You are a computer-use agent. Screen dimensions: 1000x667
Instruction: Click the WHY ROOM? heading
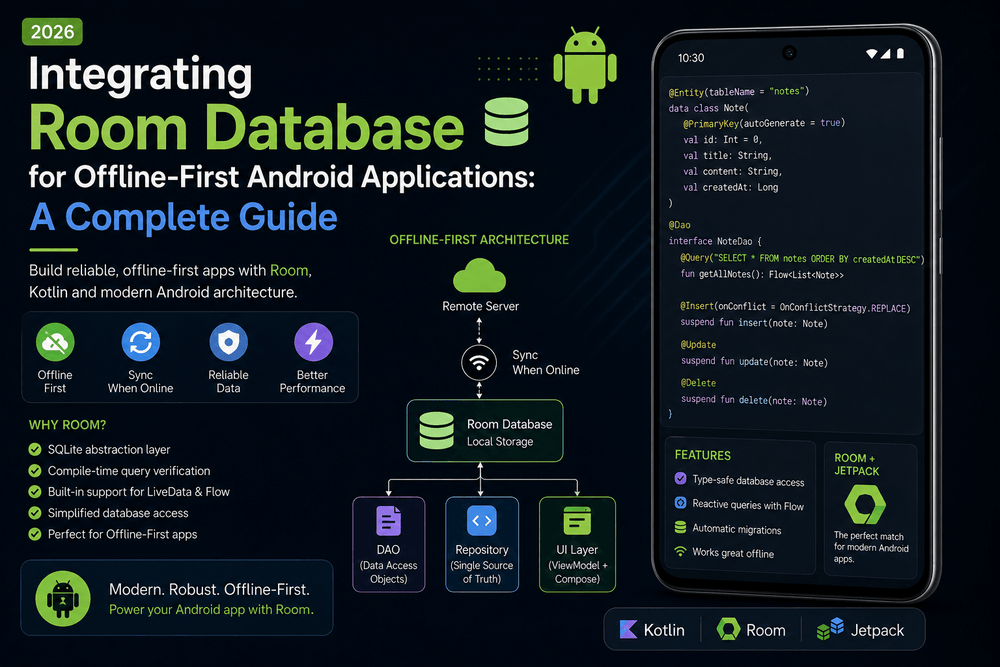tap(68, 425)
